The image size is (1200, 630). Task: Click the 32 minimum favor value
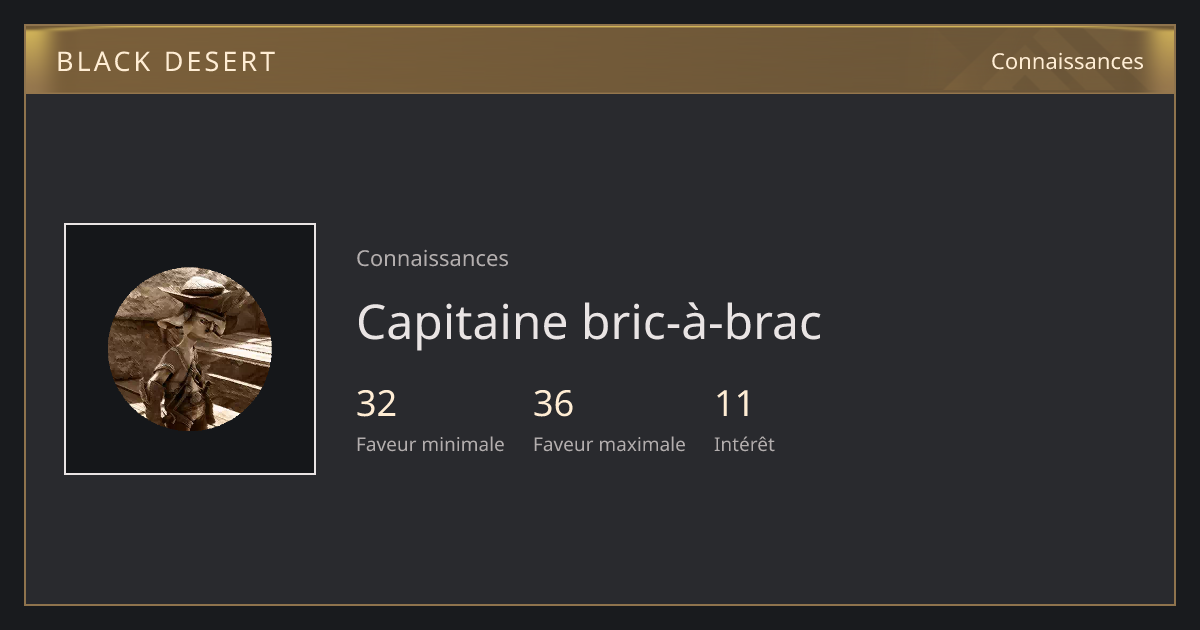376,404
